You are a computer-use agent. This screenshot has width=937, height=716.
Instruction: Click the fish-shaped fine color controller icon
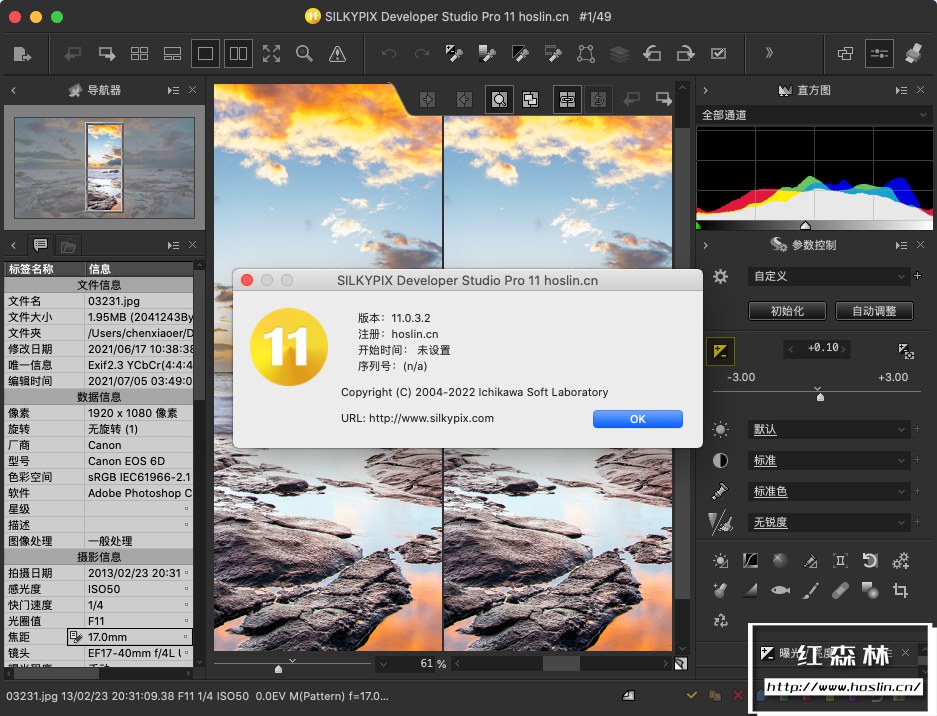pyautogui.click(x=780, y=591)
